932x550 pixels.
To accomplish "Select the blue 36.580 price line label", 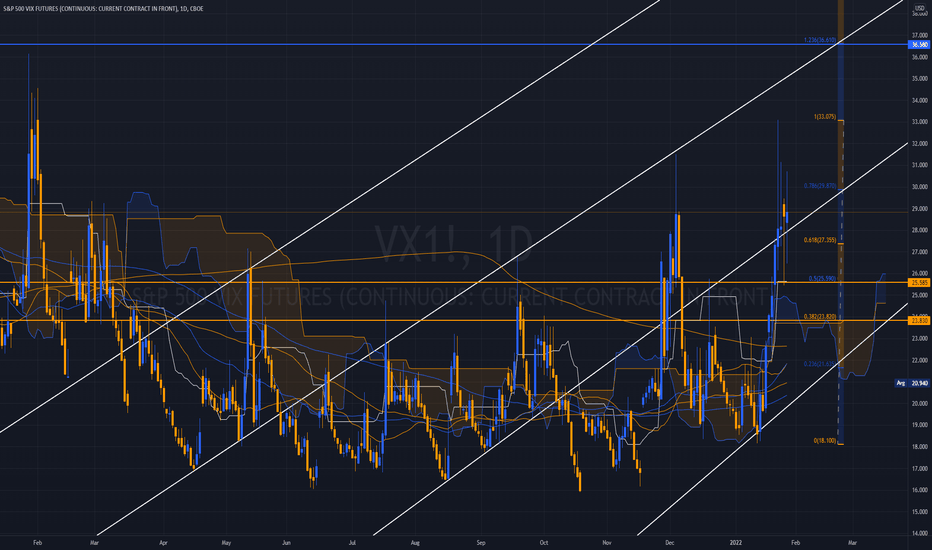I will pyautogui.click(x=919, y=45).
